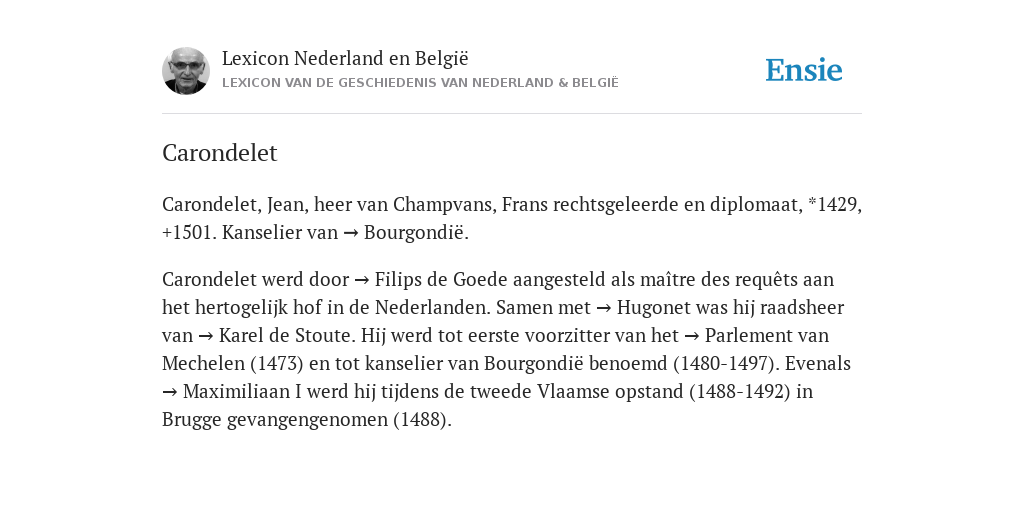The height and width of the screenshot is (512, 1024).
Task: Open the Ensie logo
Action: coord(804,70)
